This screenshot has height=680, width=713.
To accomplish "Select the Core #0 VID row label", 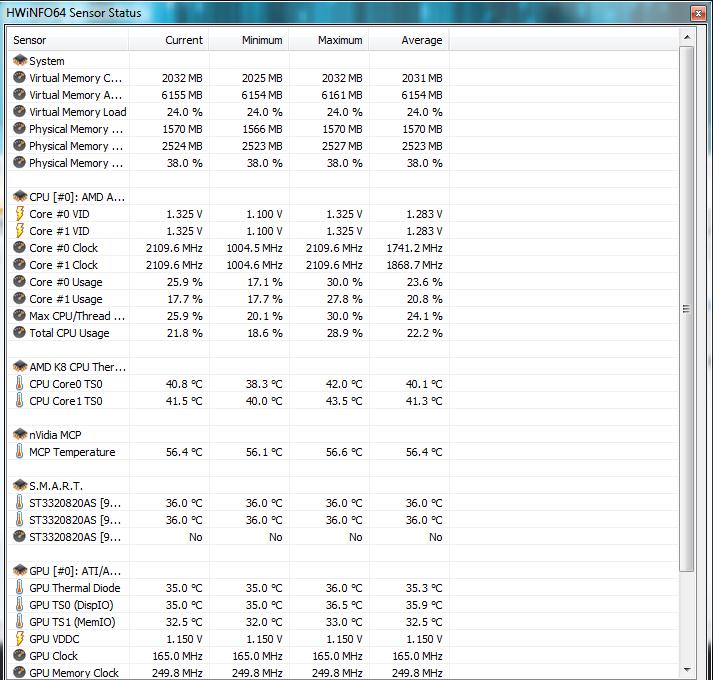I will 59,214.
